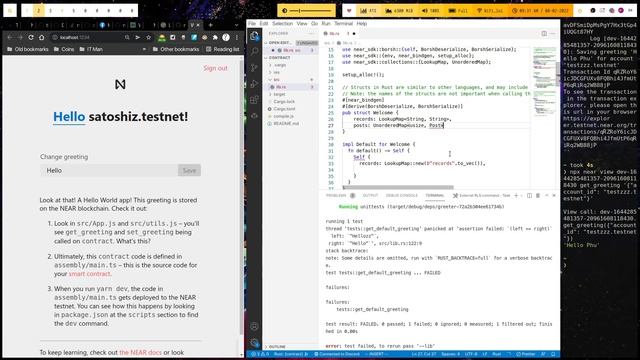Click editor horizontal scrollbar

398,187
